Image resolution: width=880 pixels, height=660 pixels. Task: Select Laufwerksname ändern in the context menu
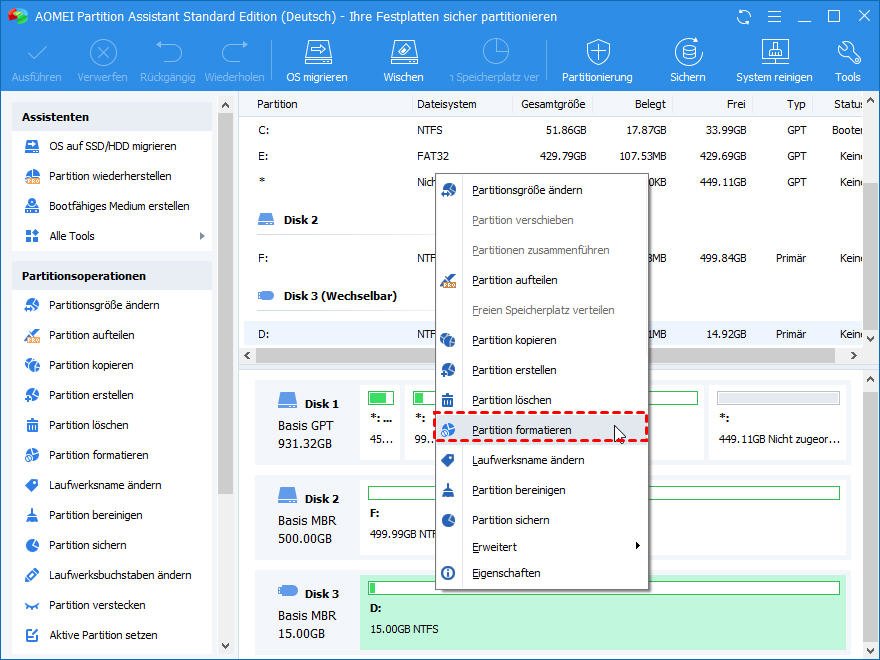542,460
